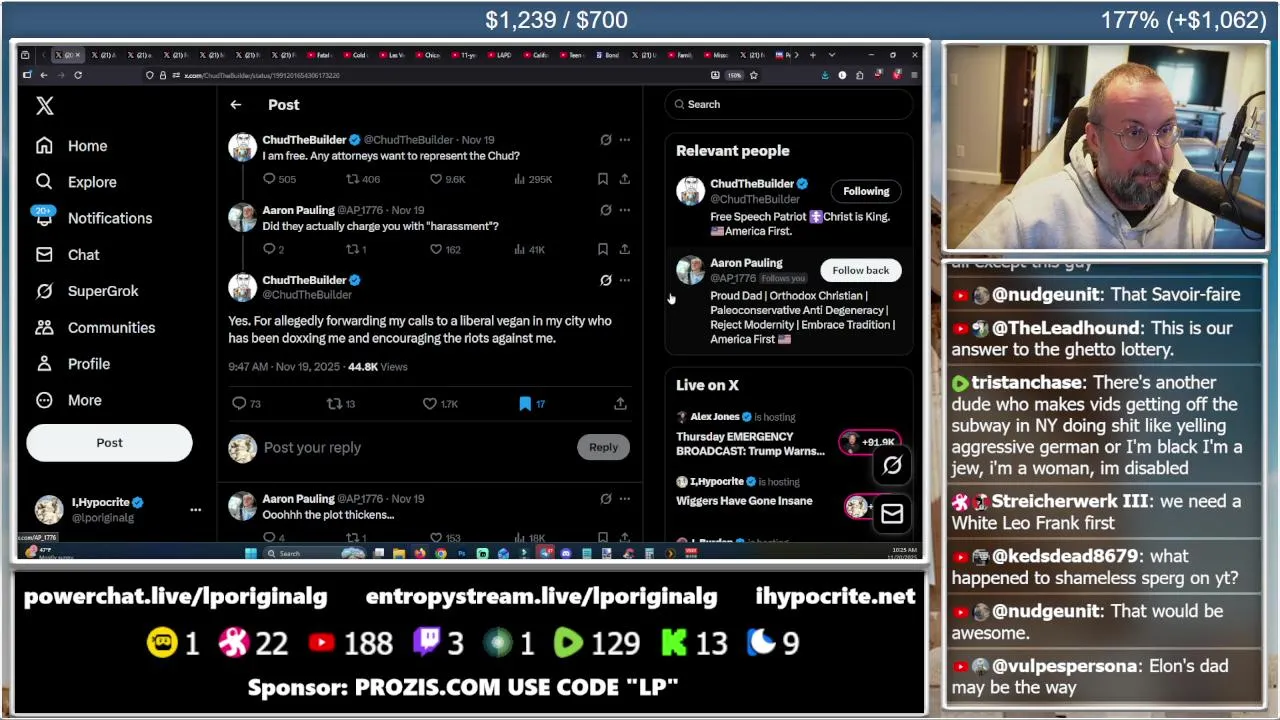Screen dimensions: 1280x720
Task: Open Notifications in the sidebar
Action: click(x=93, y=218)
